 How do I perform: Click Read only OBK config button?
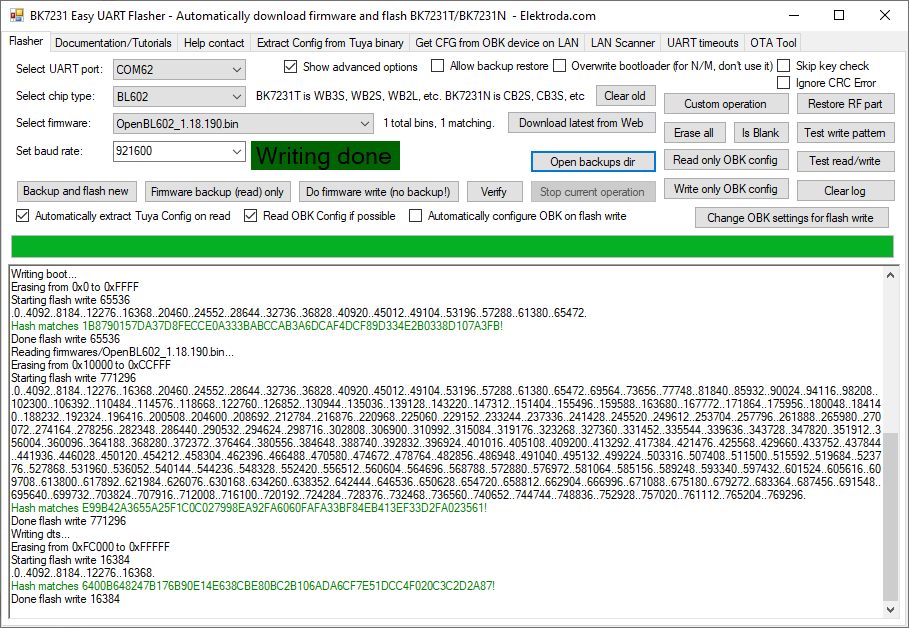pyautogui.click(x=726, y=160)
